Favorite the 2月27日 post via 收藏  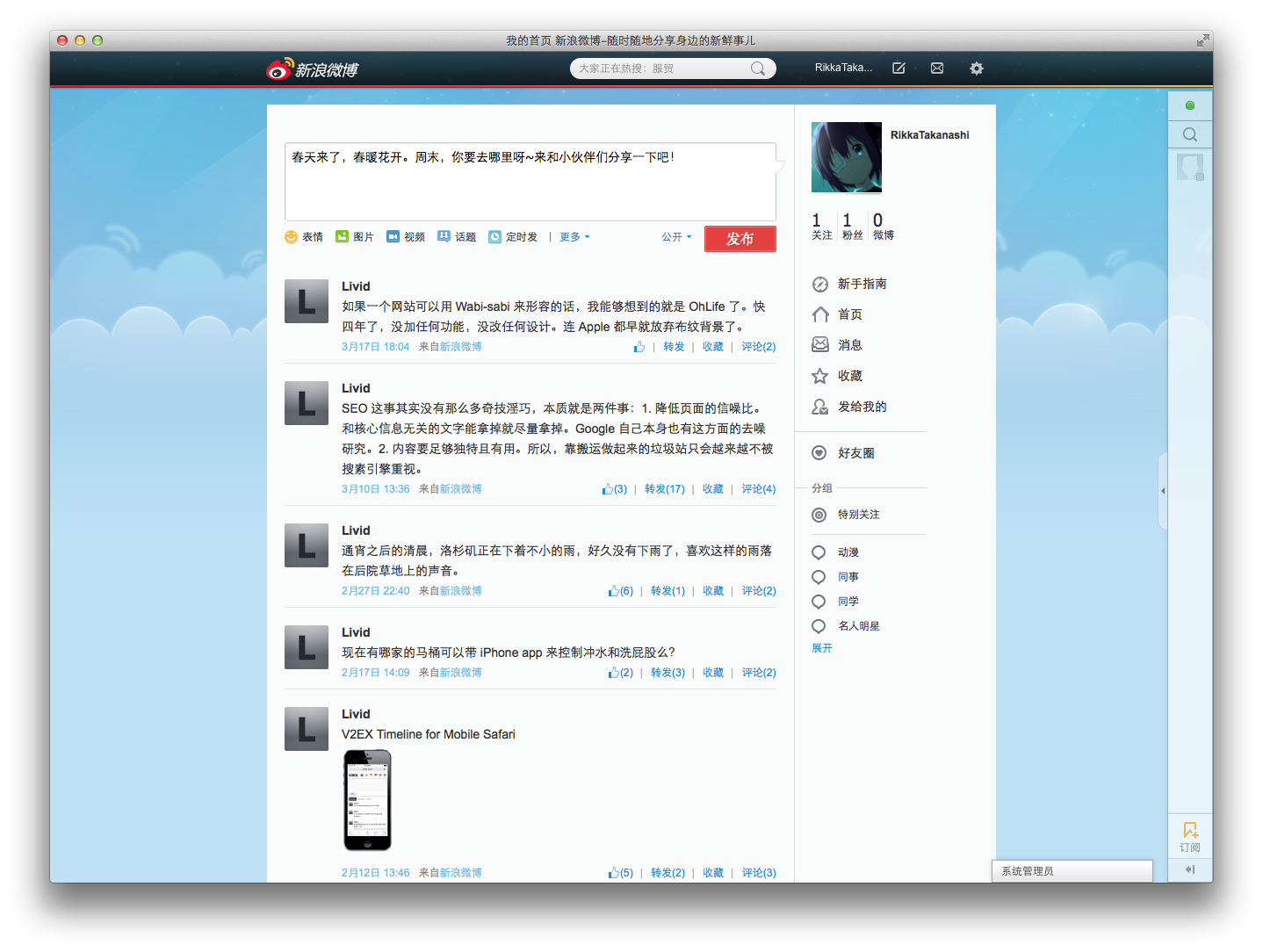713,591
